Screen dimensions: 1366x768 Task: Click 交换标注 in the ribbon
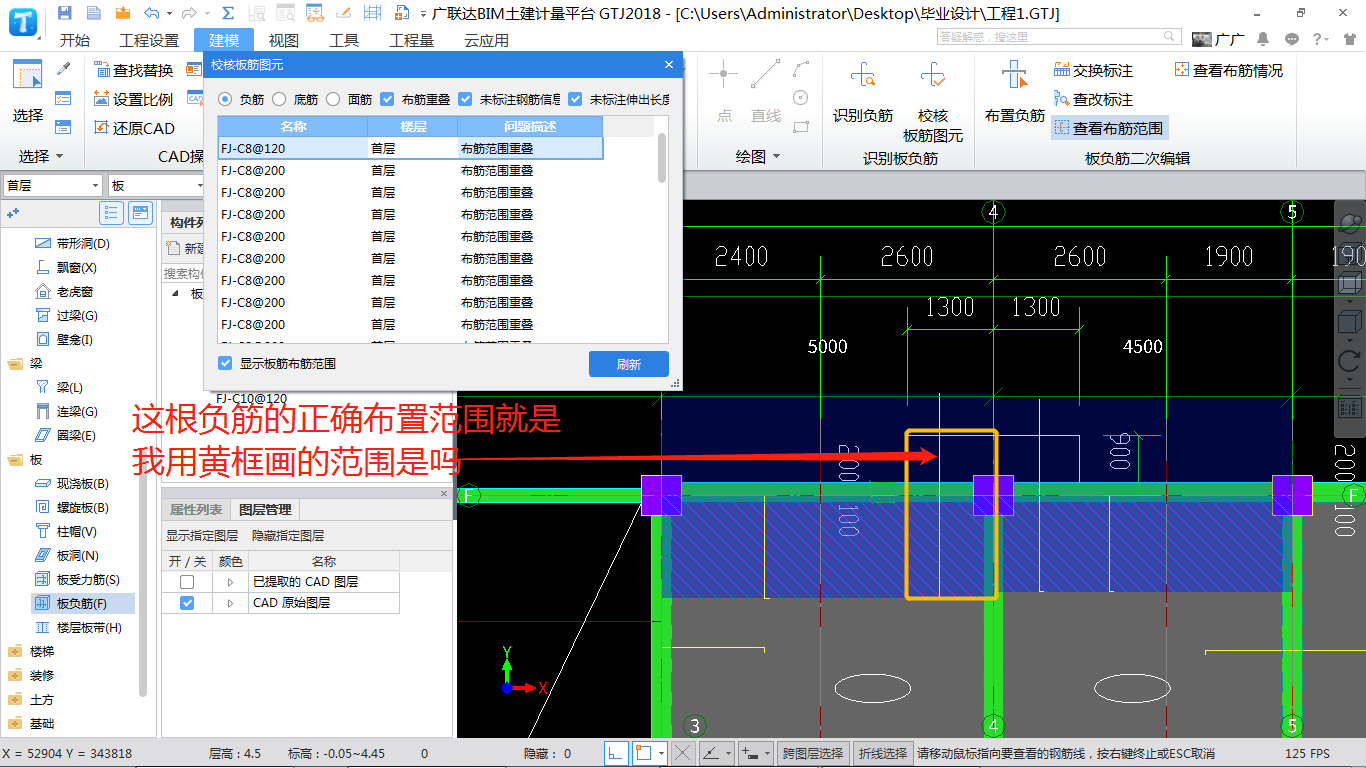1094,71
